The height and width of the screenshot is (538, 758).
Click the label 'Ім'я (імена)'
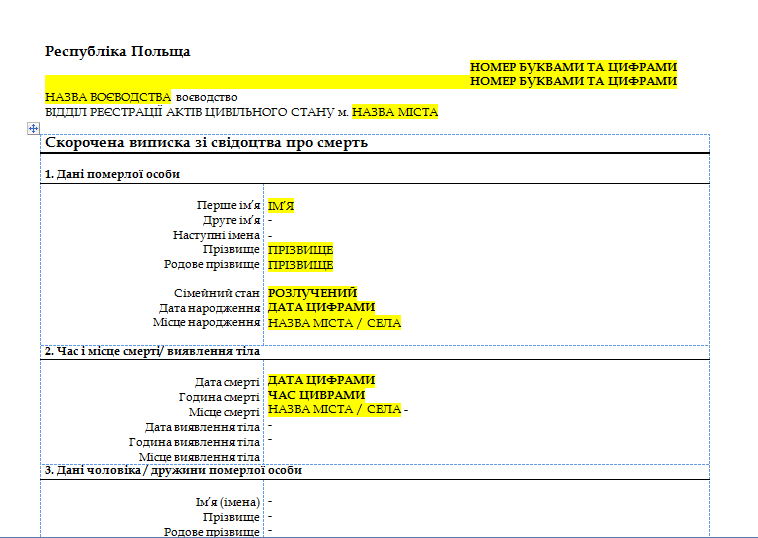(x=228, y=502)
